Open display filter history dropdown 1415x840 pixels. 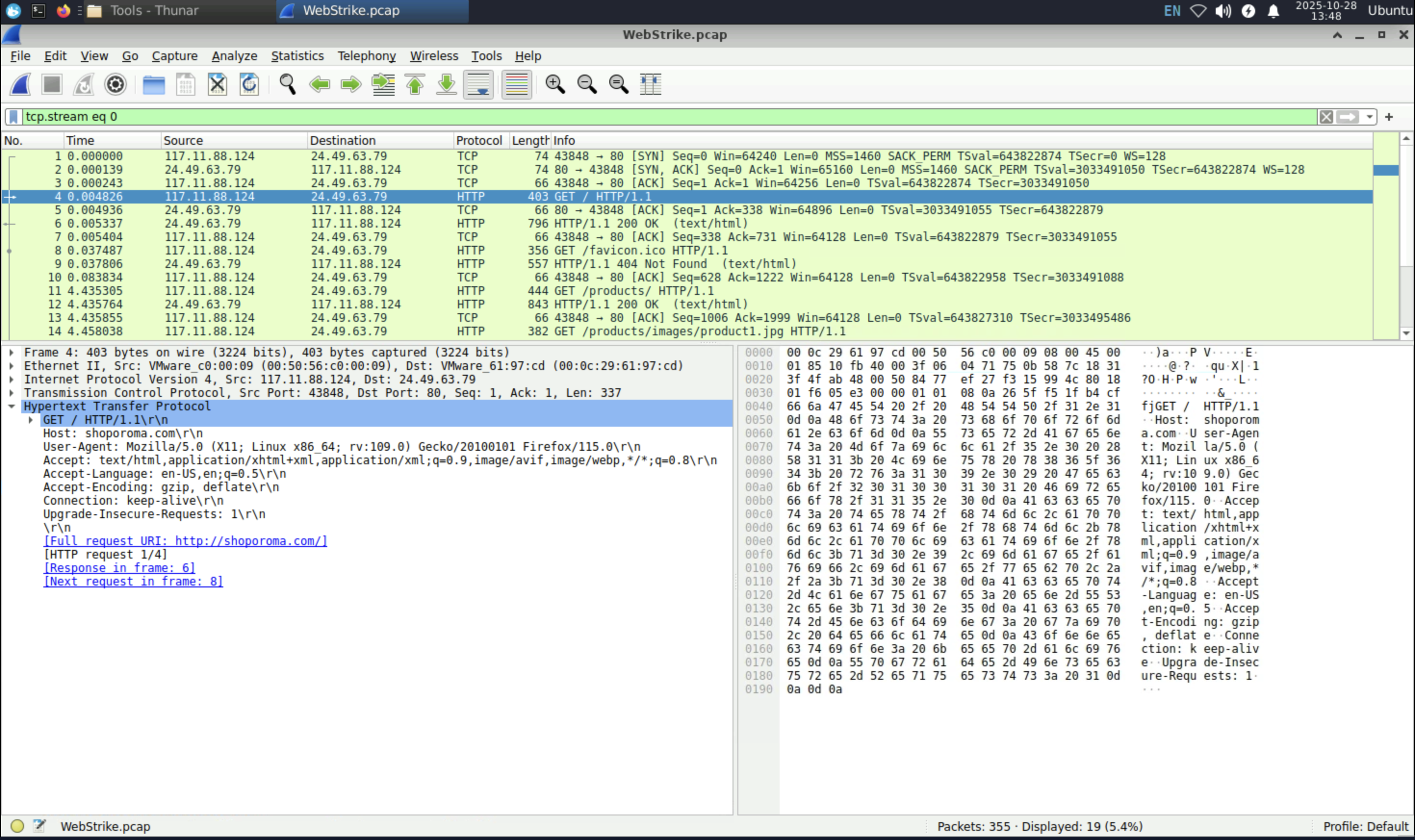click(x=1369, y=117)
